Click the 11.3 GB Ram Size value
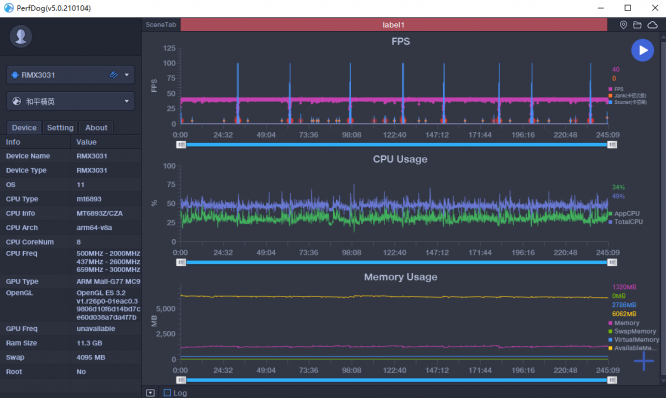666x398 pixels. (90, 343)
